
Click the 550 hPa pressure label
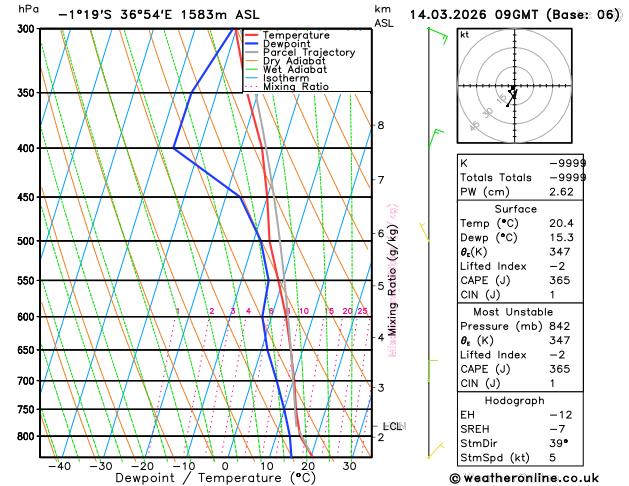pos(28,281)
